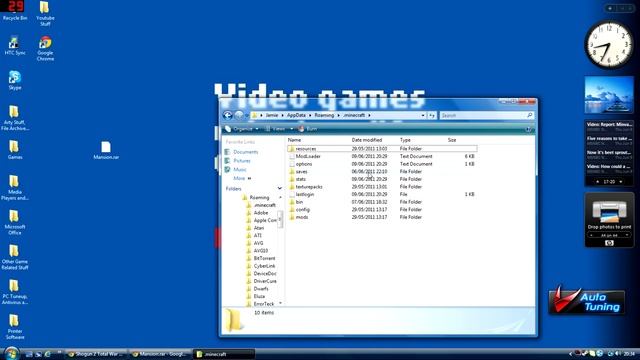640x360 pixels.
Task: Go back in the Explorer window
Action: pyautogui.click(x=228, y=116)
